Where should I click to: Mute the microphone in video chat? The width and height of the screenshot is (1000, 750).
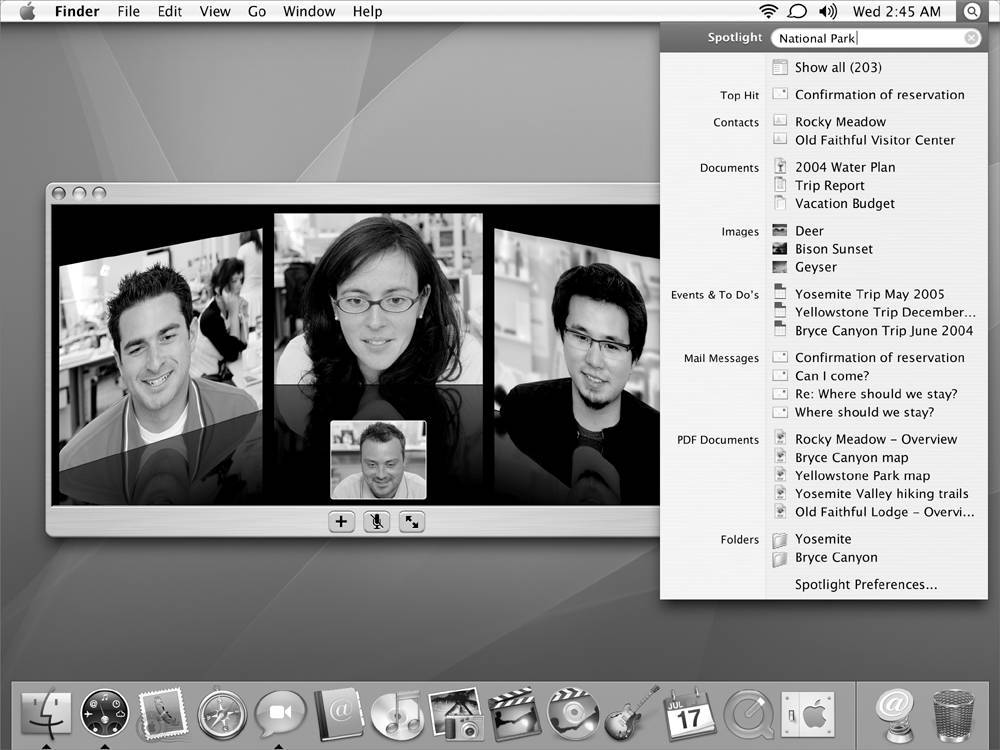click(376, 522)
